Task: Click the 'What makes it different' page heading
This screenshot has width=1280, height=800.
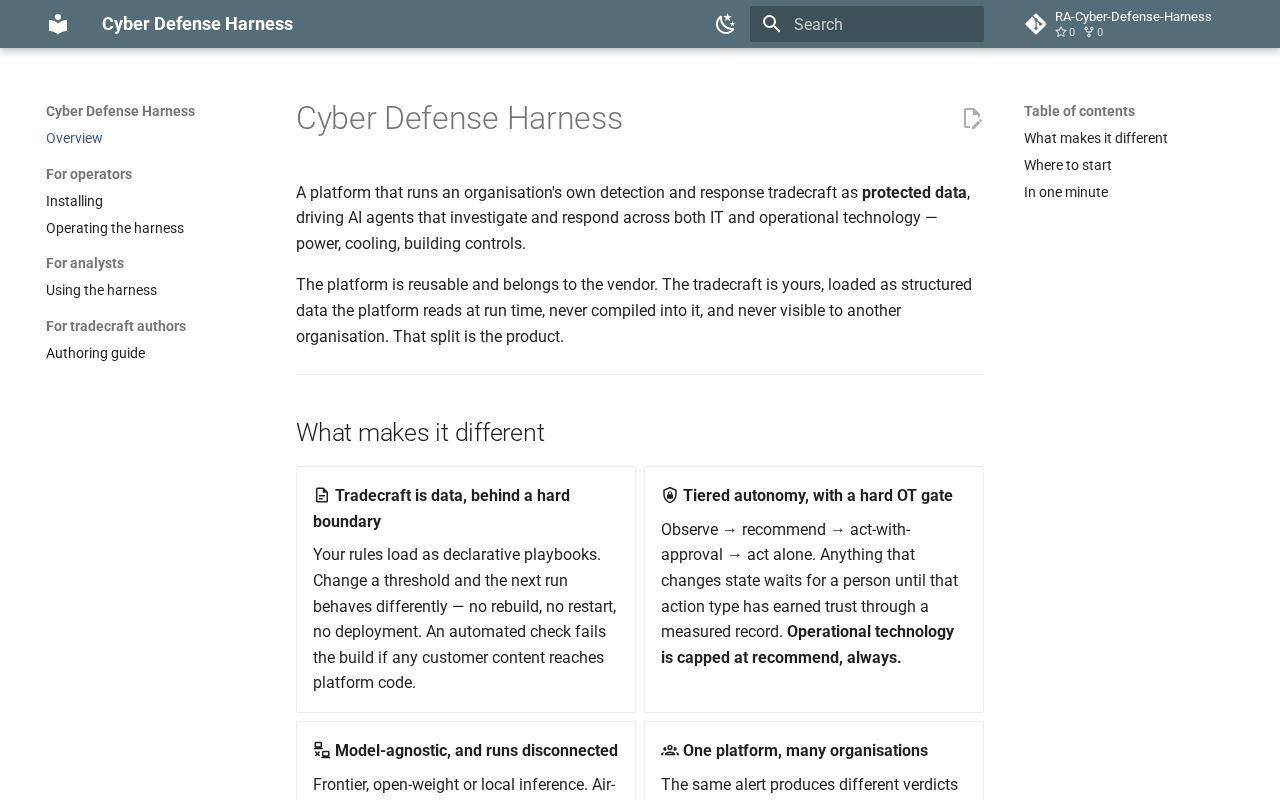Action: click(x=420, y=432)
